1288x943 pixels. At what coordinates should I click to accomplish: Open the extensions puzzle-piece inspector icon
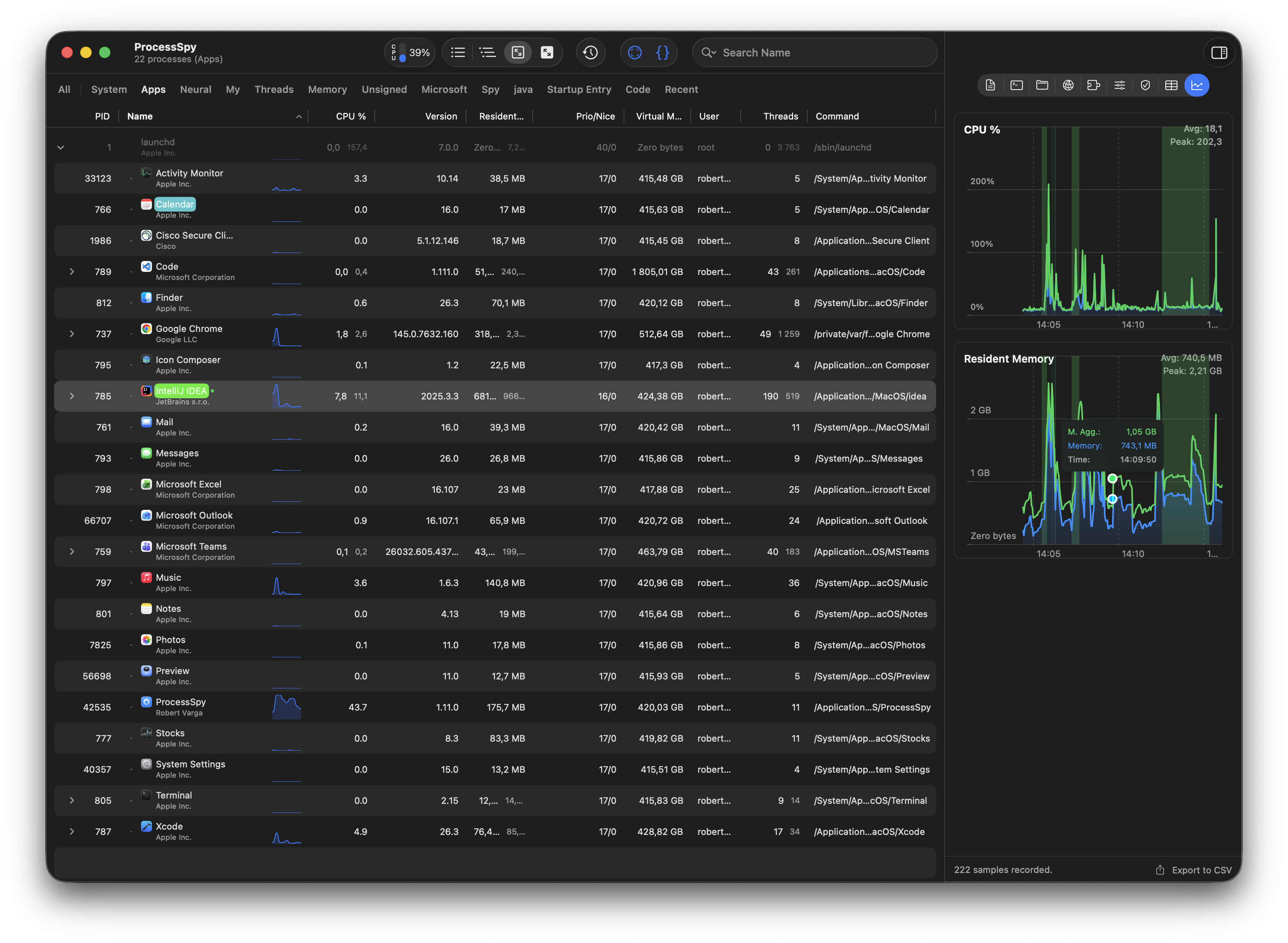(1094, 85)
